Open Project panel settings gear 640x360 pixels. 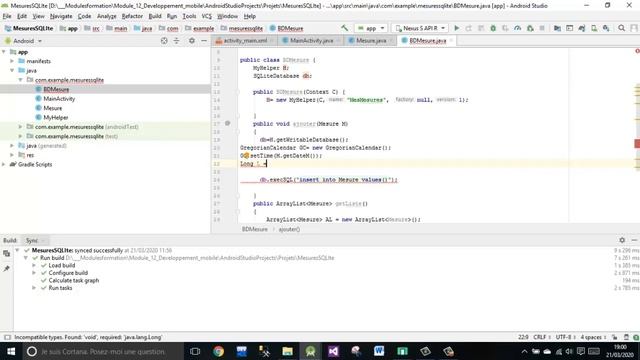point(192,41)
